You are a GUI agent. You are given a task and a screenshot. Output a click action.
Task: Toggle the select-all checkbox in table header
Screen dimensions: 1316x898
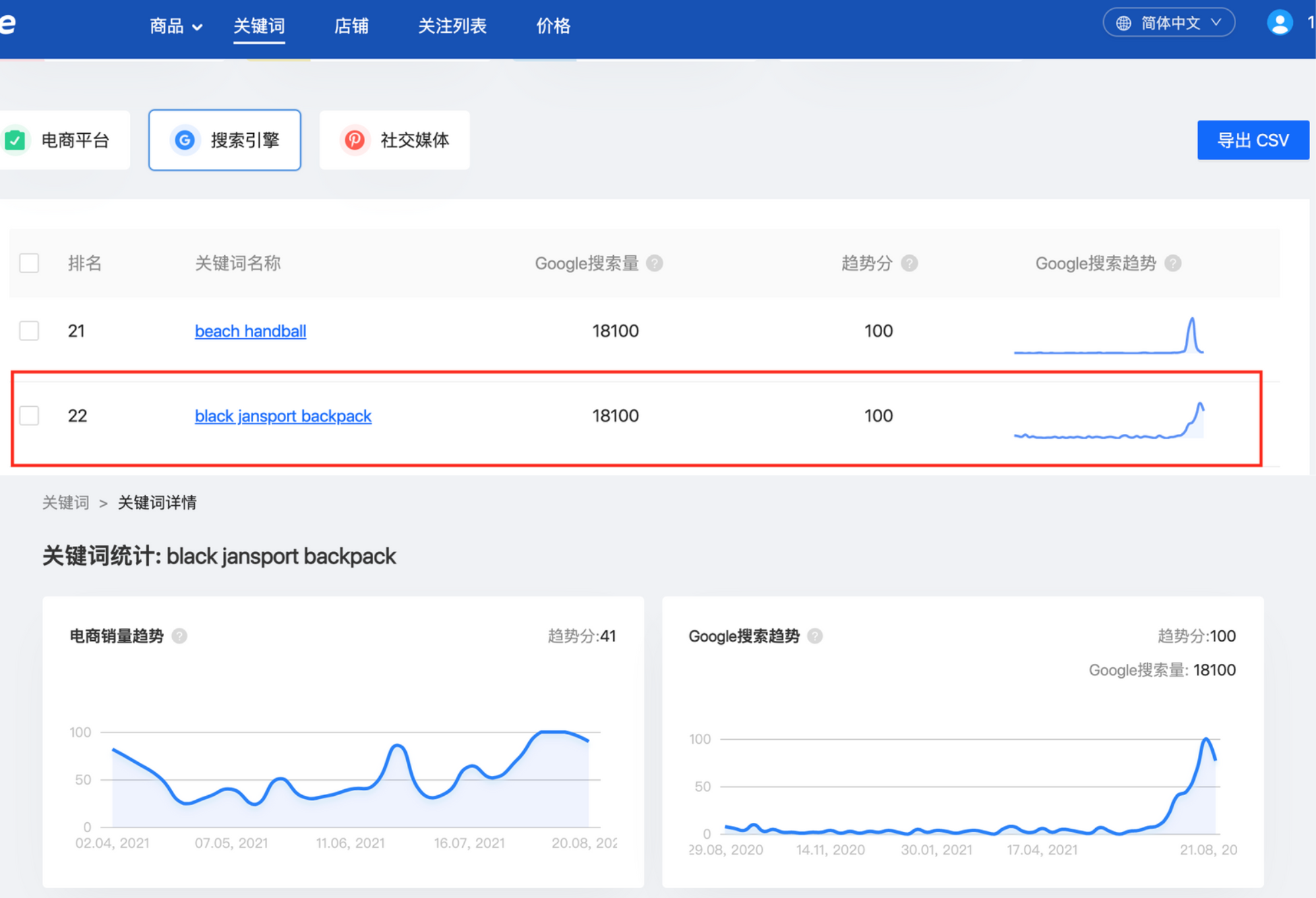tap(29, 263)
